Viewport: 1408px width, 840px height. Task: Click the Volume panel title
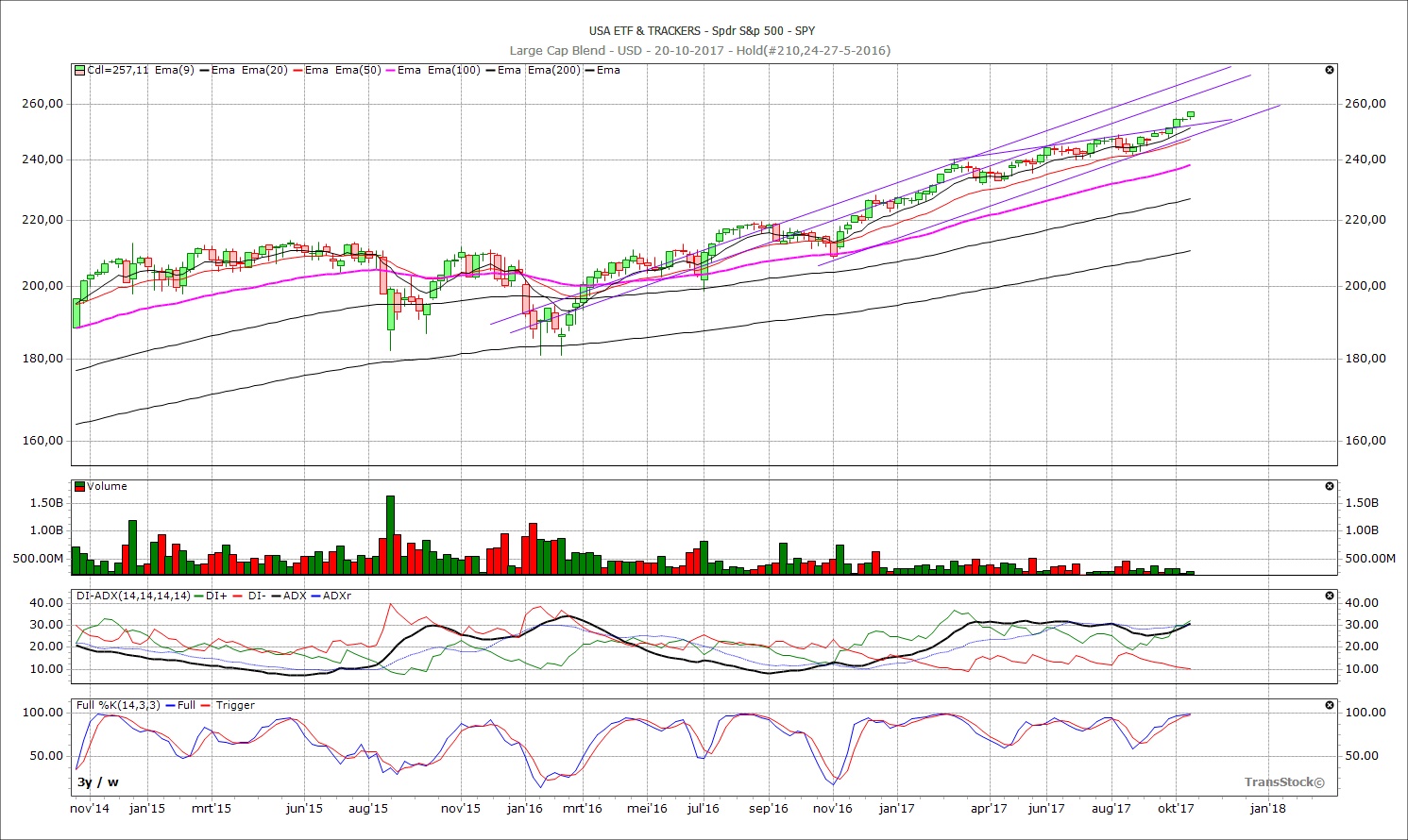click(107, 486)
